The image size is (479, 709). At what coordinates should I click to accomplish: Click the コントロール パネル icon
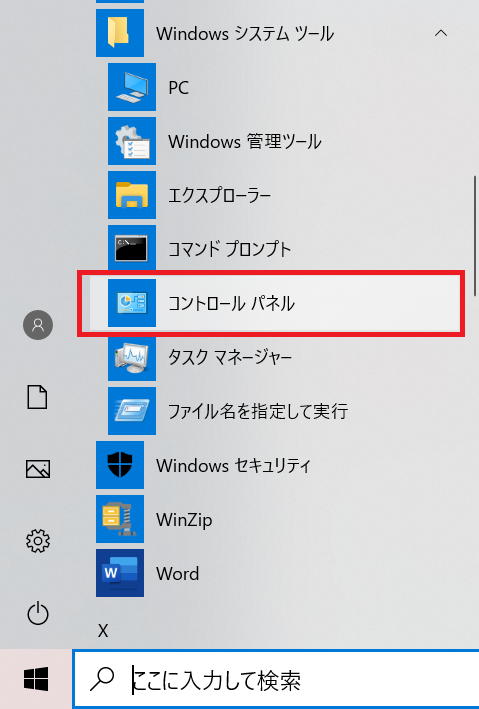tap(132, 303)
